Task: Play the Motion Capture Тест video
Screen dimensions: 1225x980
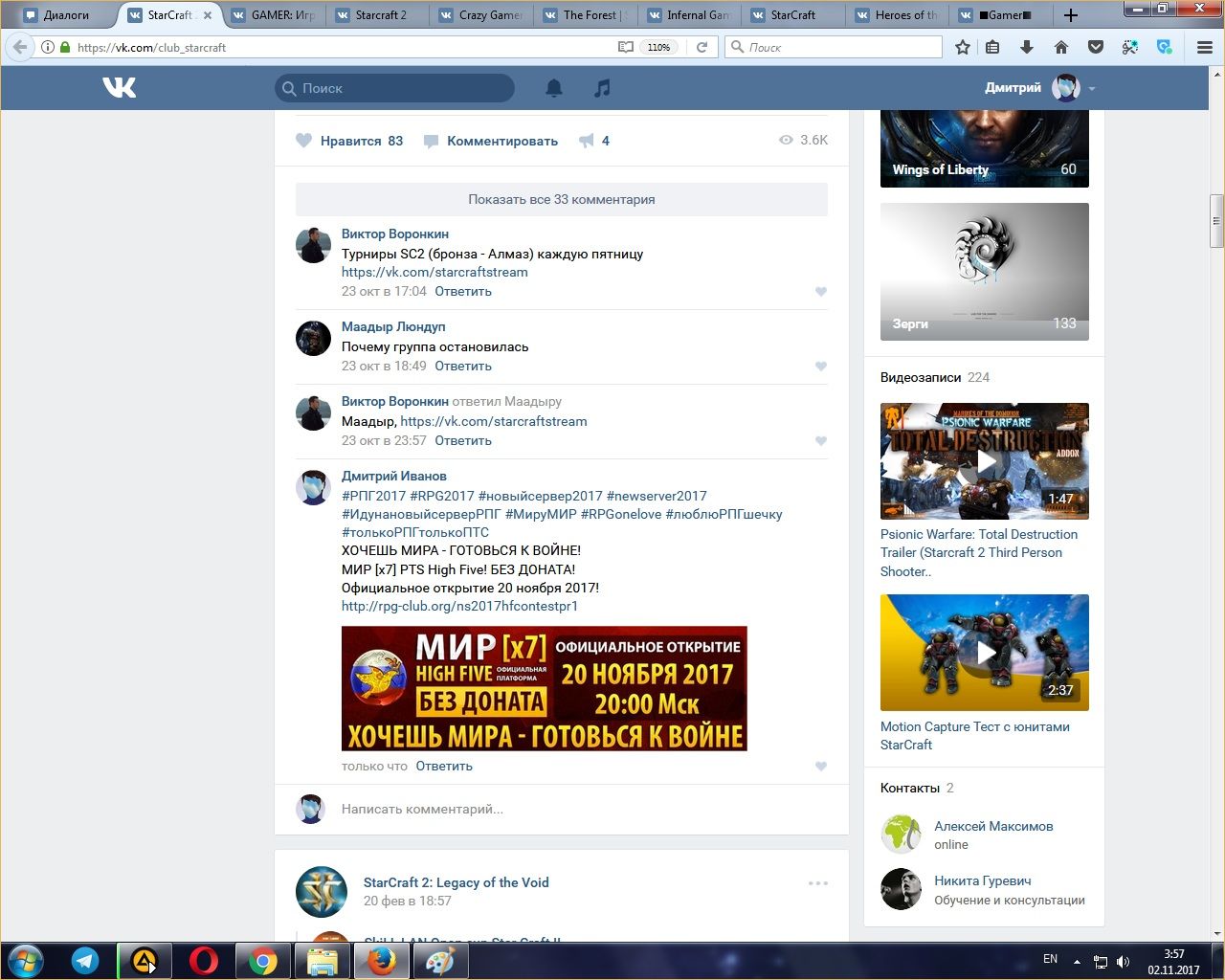Action: [x=985, y=653]
